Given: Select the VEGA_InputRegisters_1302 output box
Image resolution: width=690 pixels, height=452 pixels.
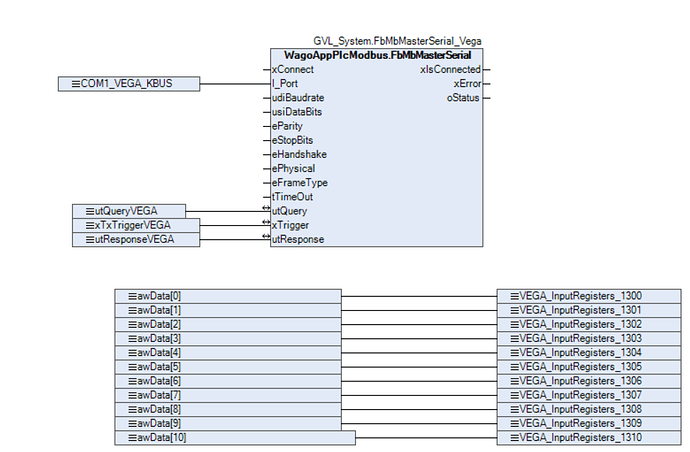Looking at the screenshot, I should click(589, 324).
